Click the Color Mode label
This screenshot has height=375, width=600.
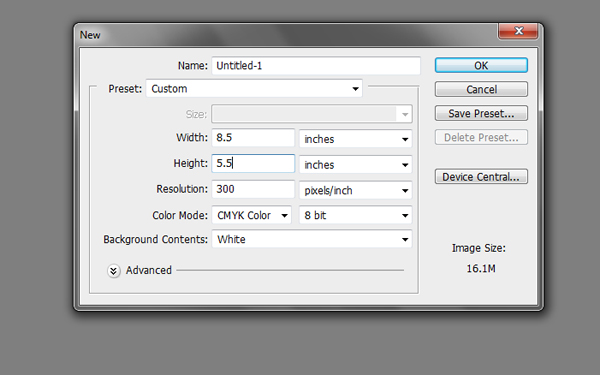click(180, 215)
